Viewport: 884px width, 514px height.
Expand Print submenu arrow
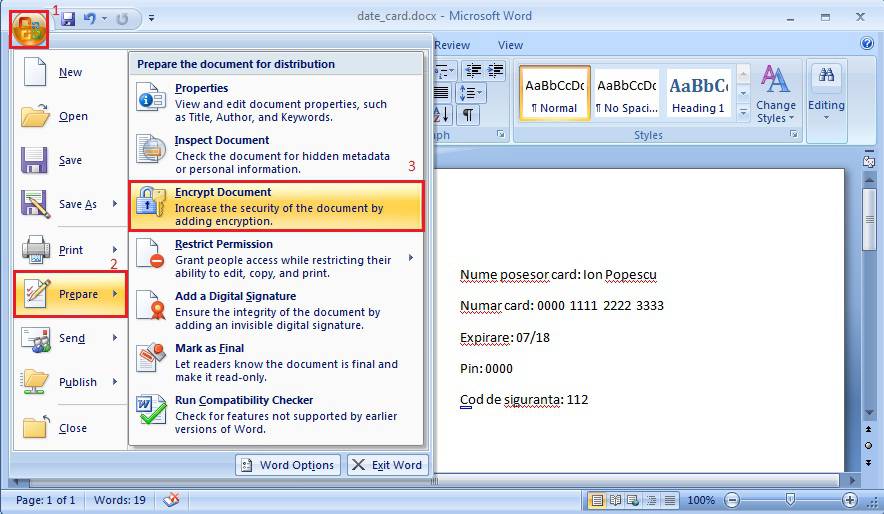pos(115,249)
